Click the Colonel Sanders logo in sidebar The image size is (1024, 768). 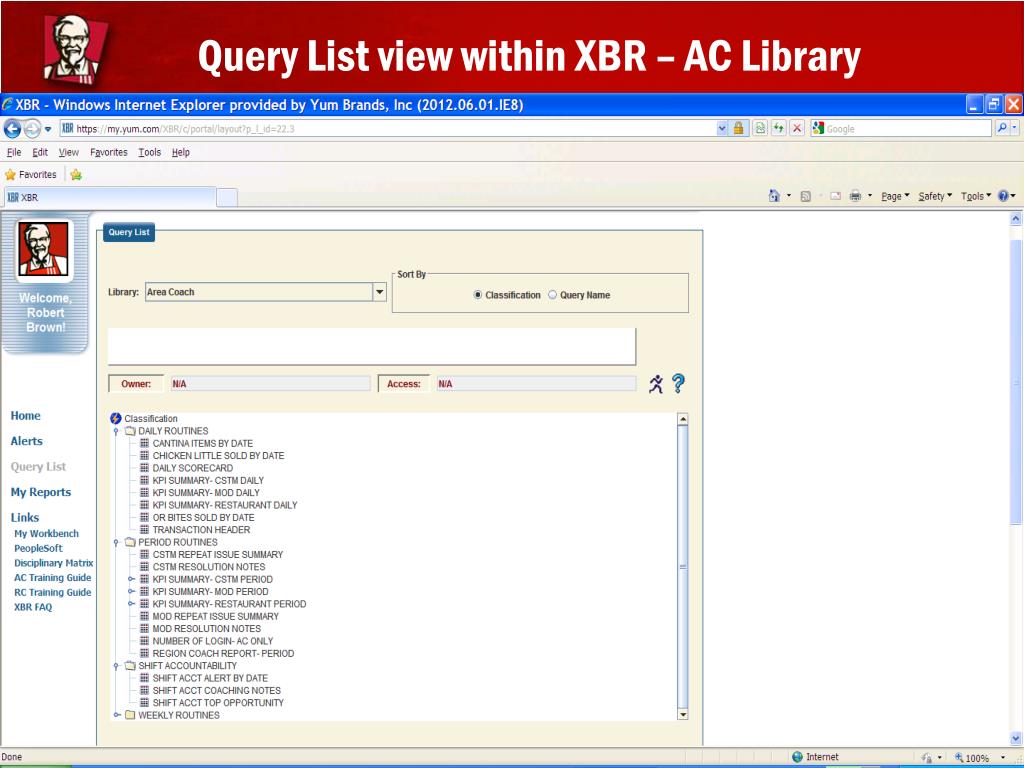(44, 249)
